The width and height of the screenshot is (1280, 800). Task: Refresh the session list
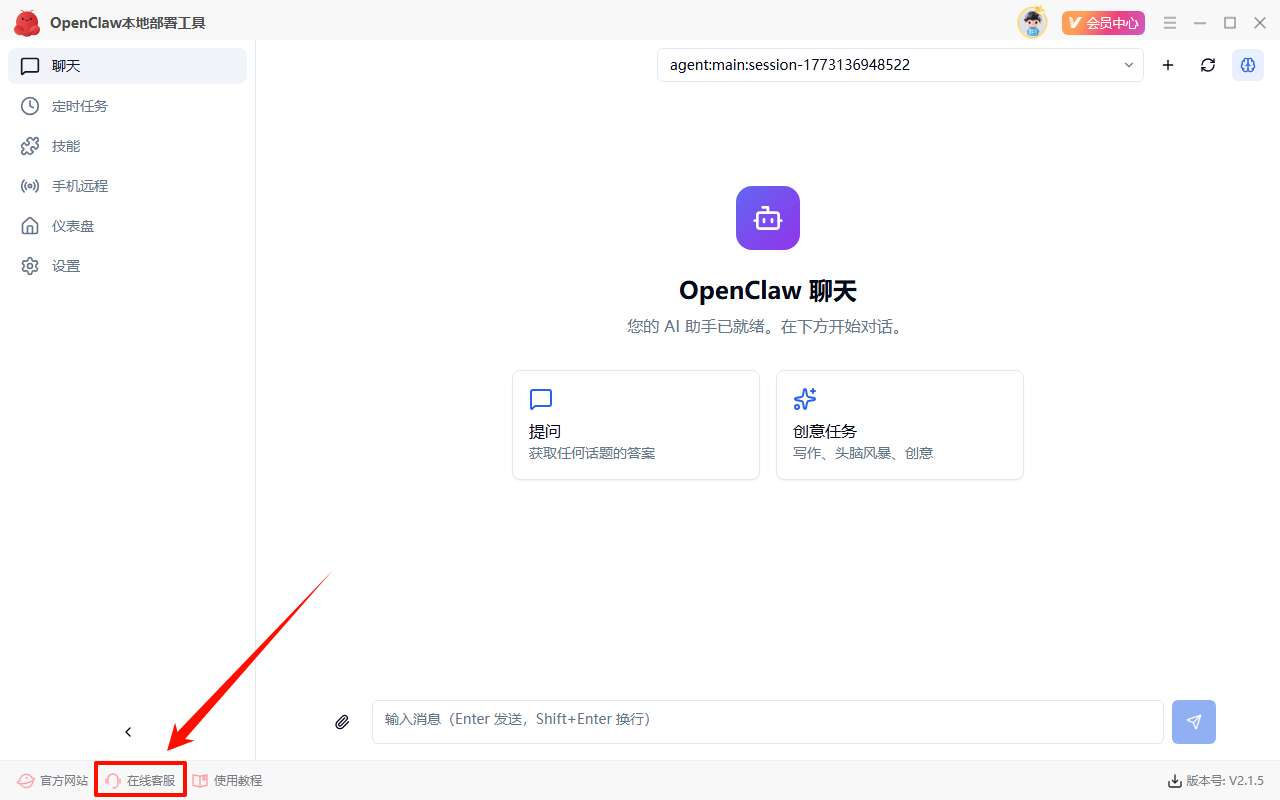[1207, 65]
